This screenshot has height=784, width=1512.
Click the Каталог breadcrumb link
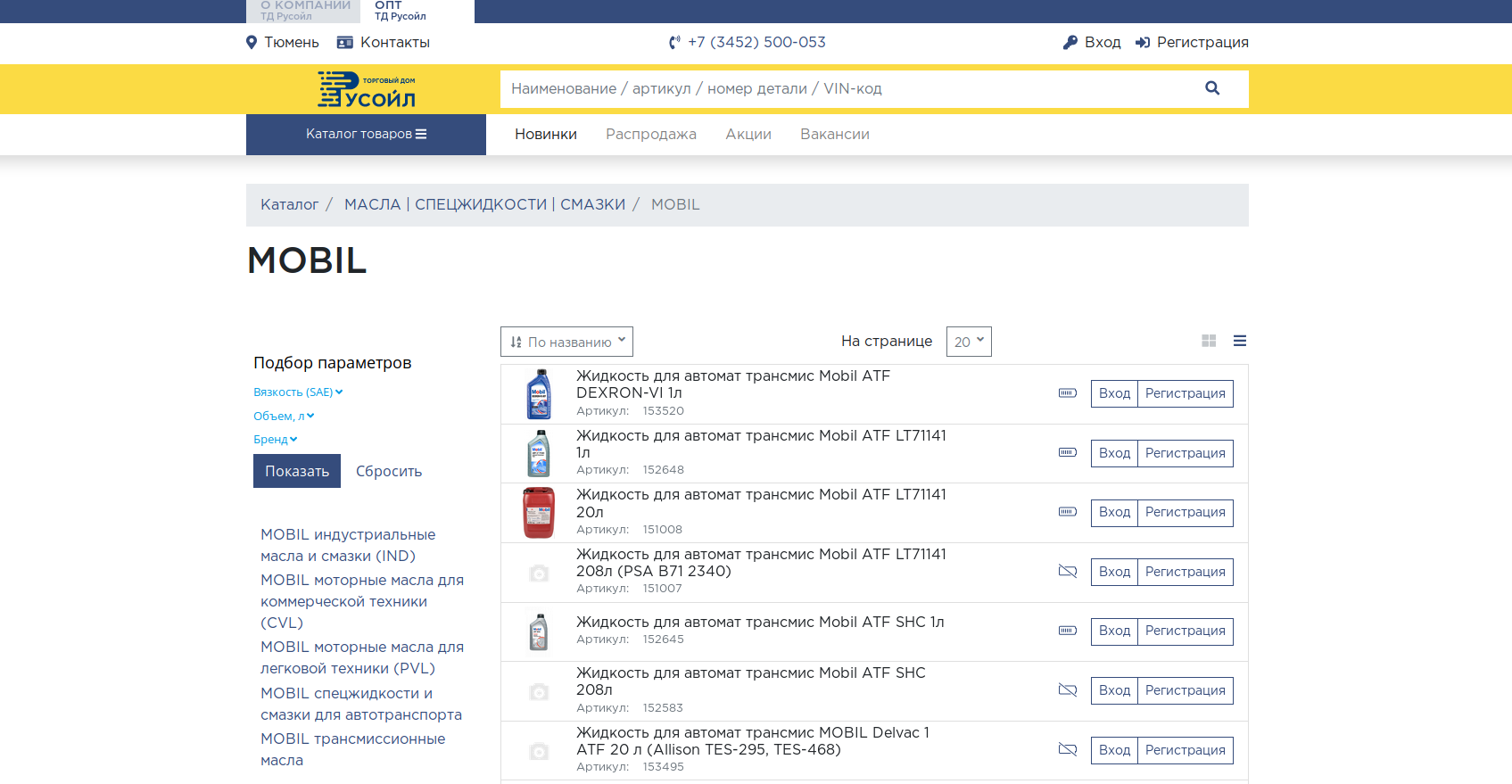pyautogui.click(x=289, y=205)
